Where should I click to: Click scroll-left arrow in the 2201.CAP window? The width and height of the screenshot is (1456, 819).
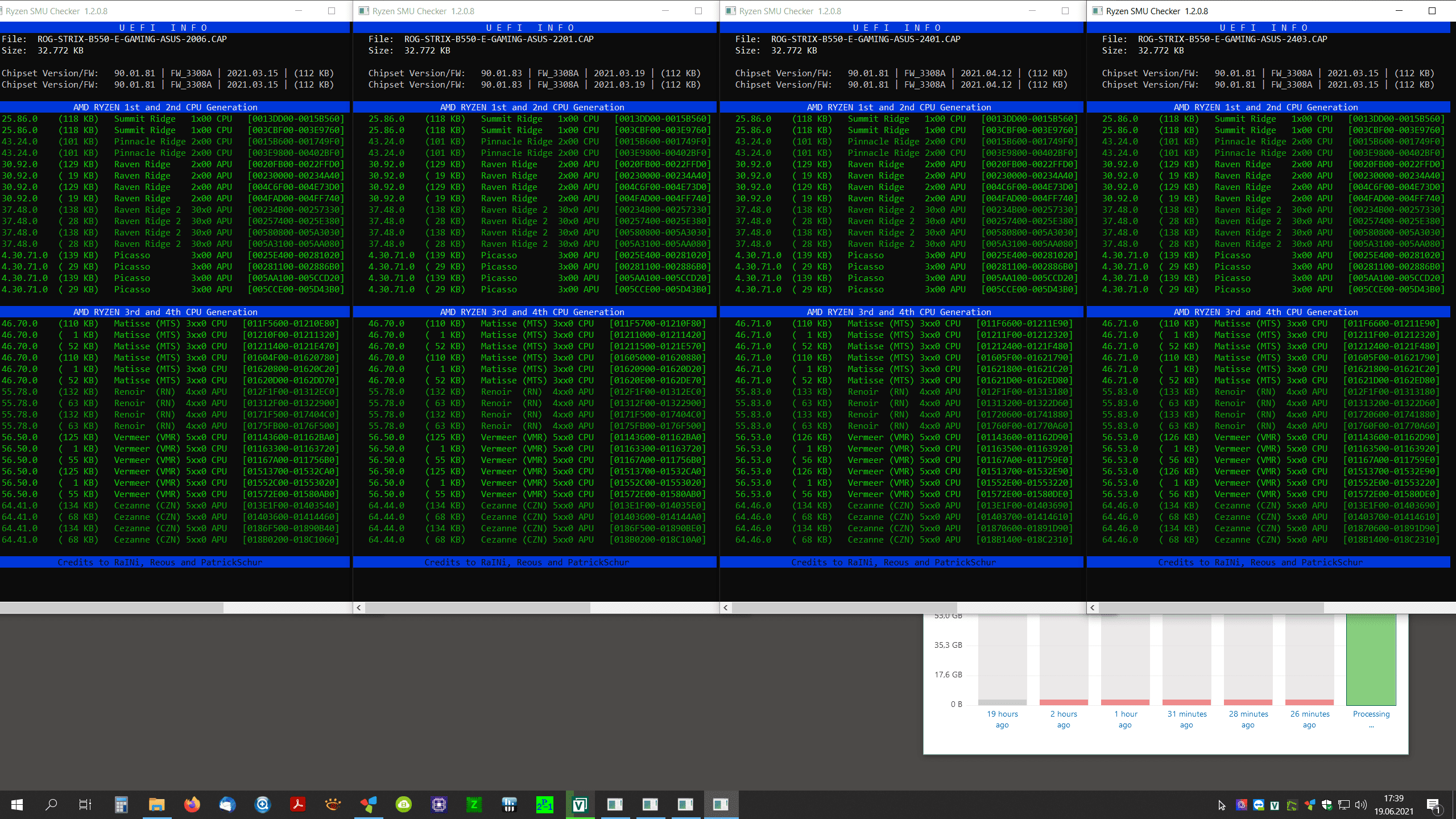pyautogui.click(x=359, y=607)
